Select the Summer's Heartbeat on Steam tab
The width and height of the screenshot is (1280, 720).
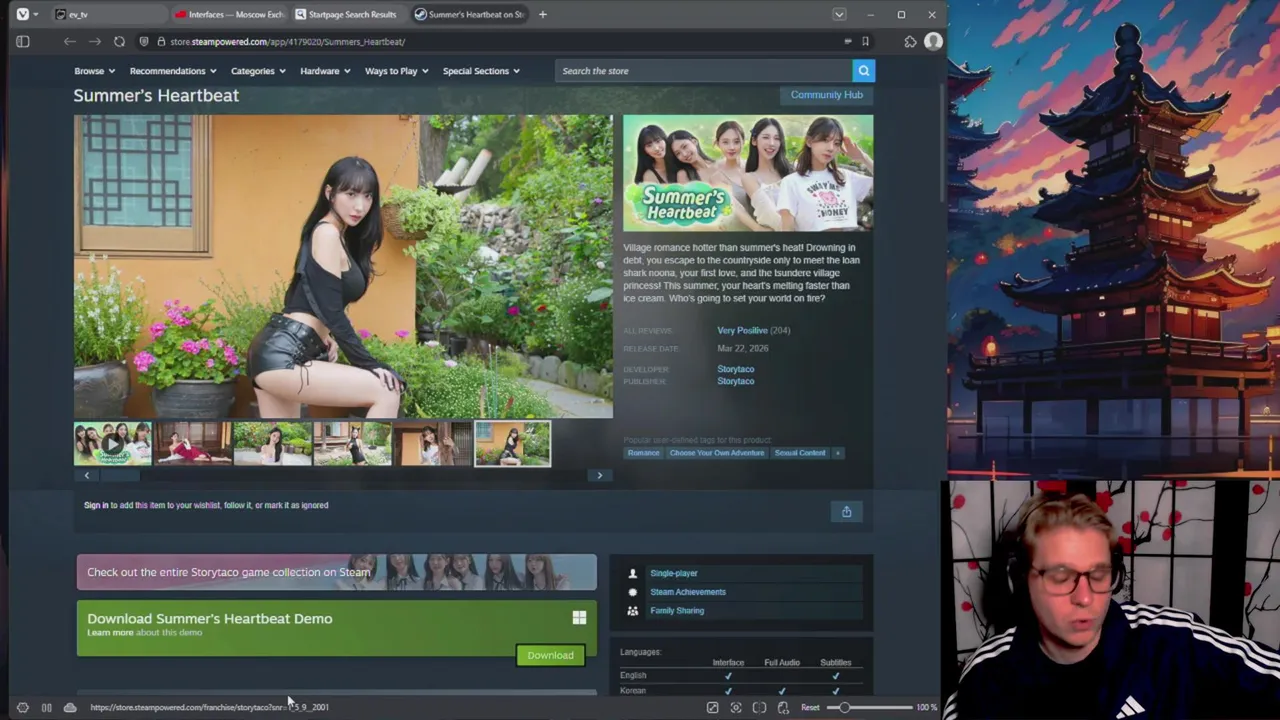pos(468,14)
